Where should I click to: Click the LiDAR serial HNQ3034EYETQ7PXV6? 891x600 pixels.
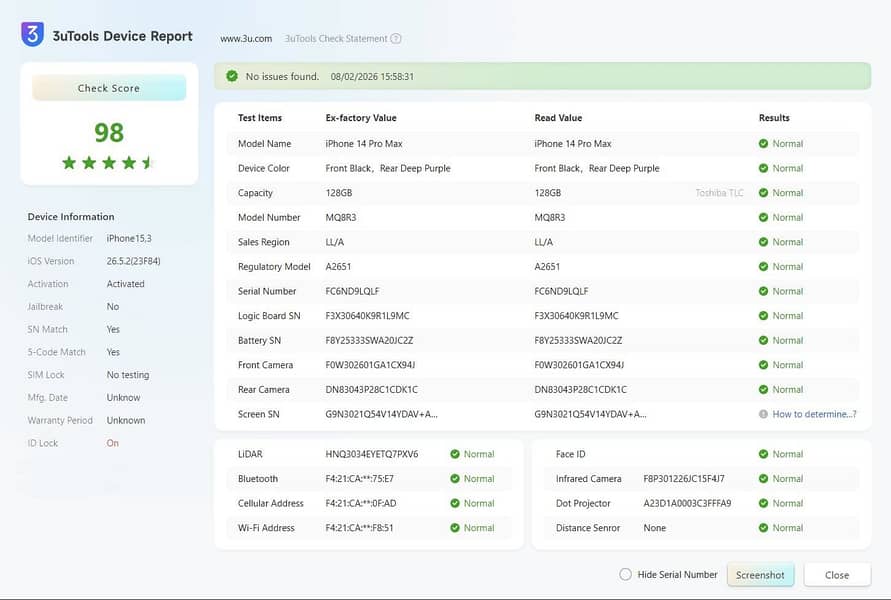point(372,454)
